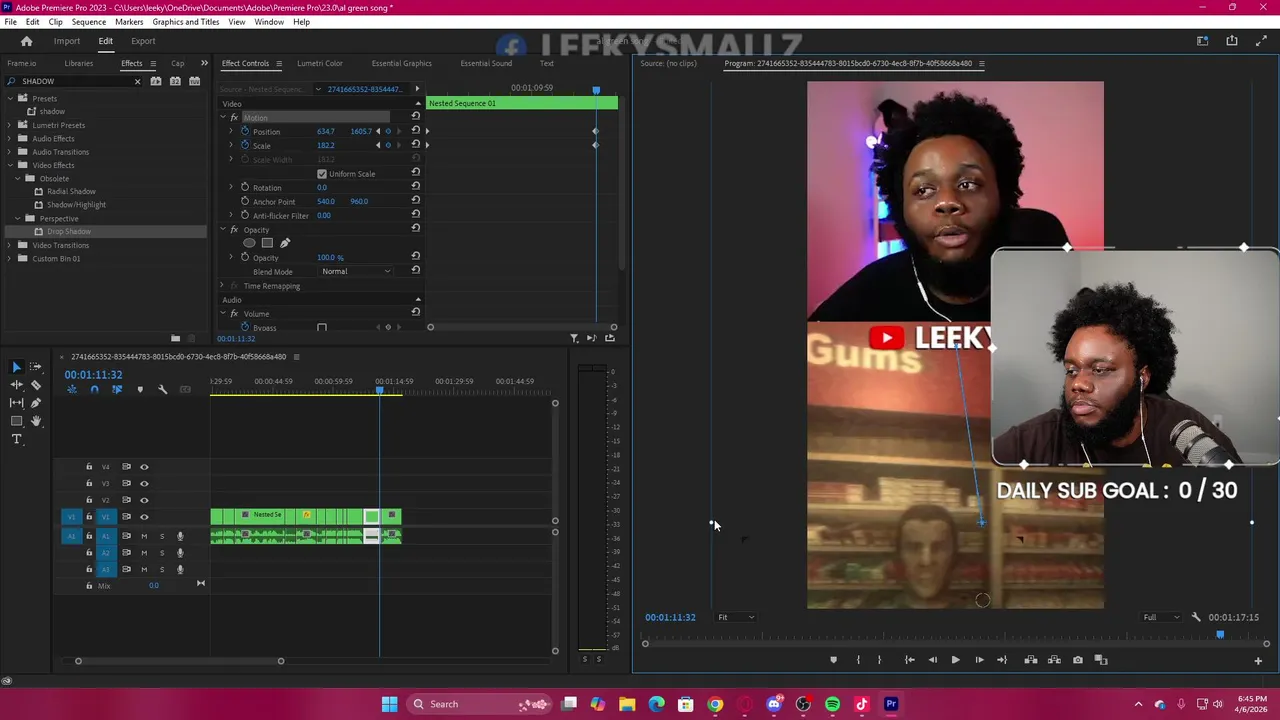Select the Selection tool arrow
This screenshot has width=1280, height=720.
(17, 367)
